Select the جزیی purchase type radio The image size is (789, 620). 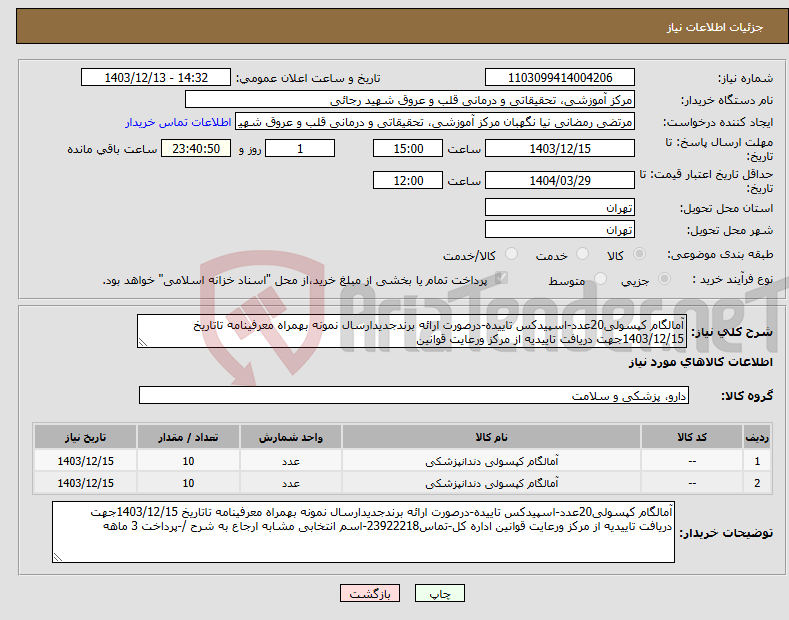[664, 279]
